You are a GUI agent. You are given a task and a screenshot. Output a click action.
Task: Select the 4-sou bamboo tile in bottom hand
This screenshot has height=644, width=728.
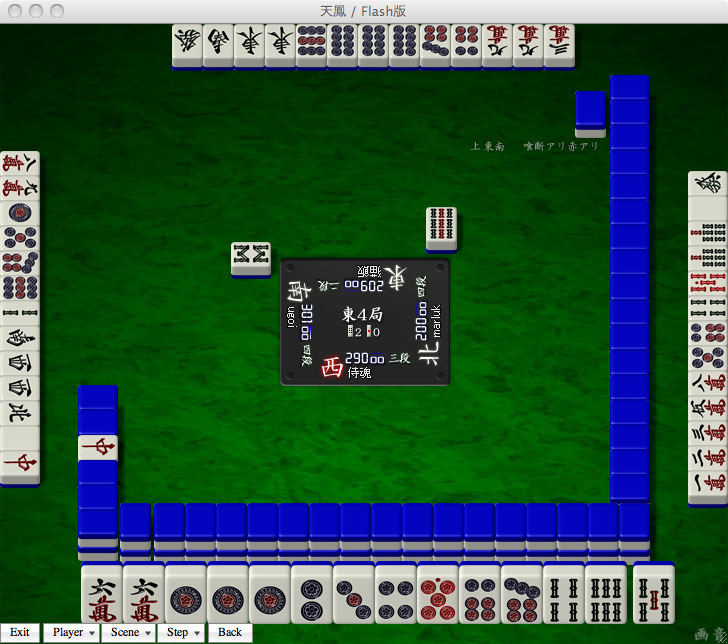tap(564, 594)
